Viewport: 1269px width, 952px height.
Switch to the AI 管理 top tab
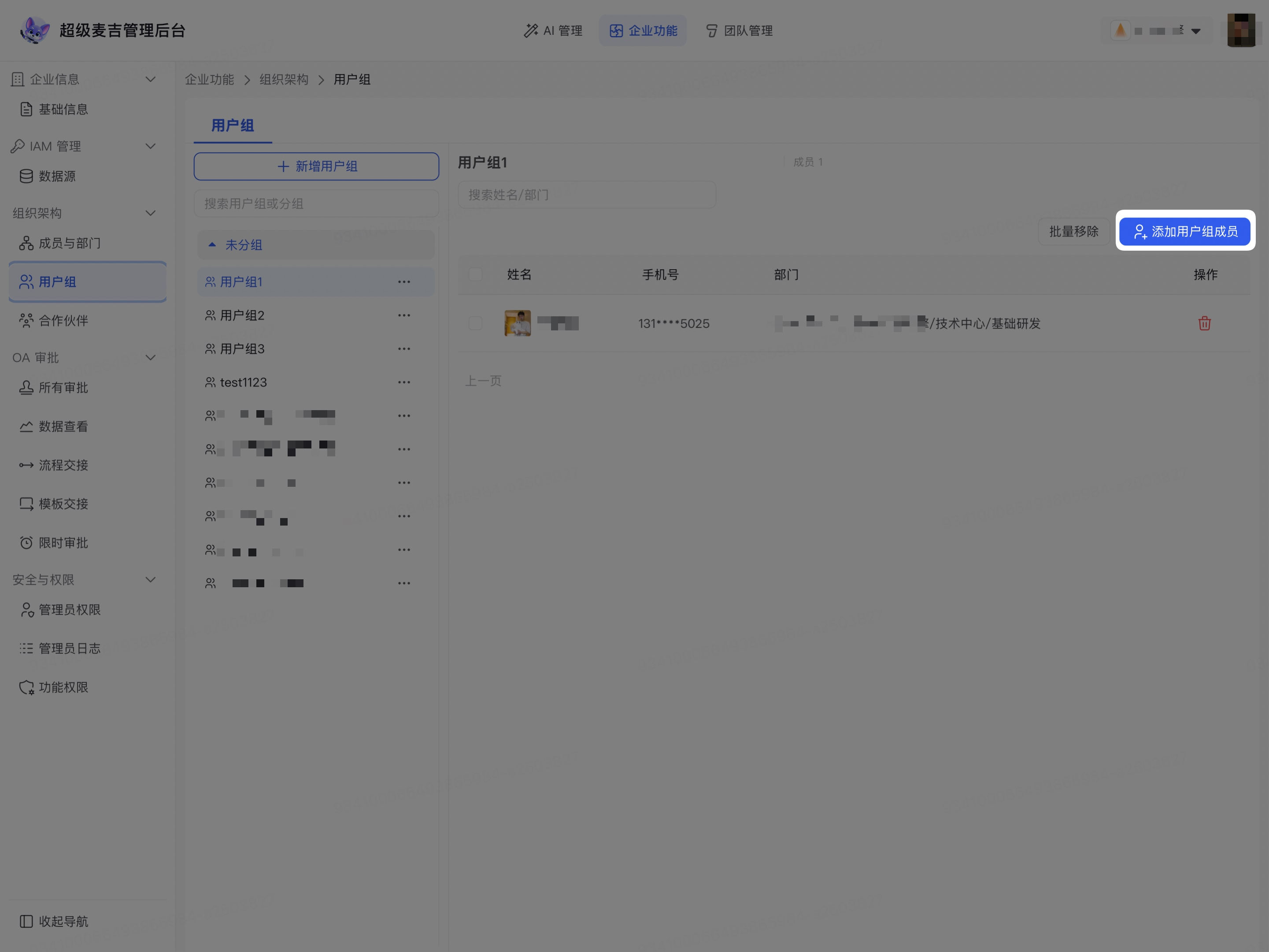click(552, 30)
